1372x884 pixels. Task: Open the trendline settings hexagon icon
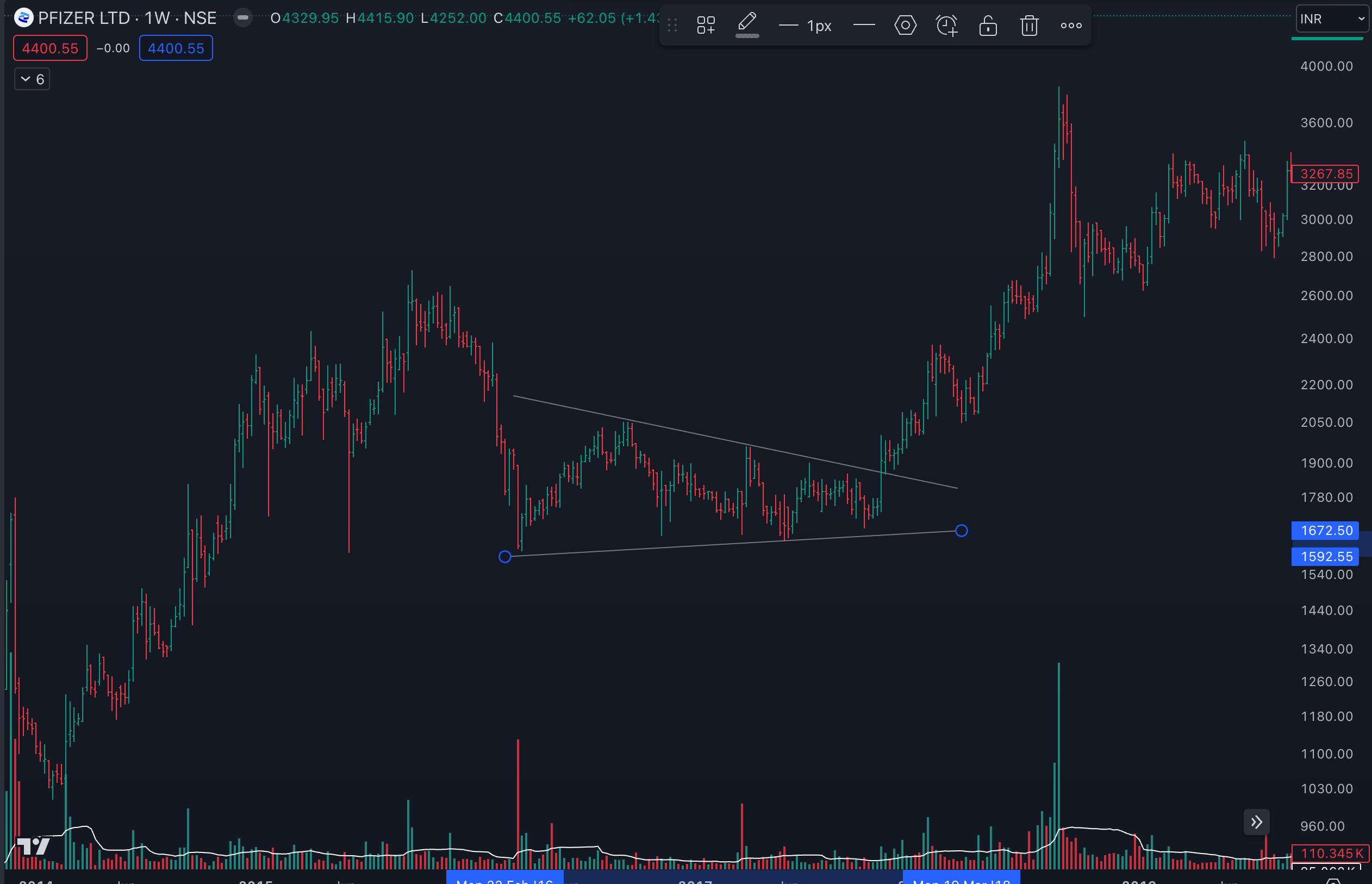[905, 25]
